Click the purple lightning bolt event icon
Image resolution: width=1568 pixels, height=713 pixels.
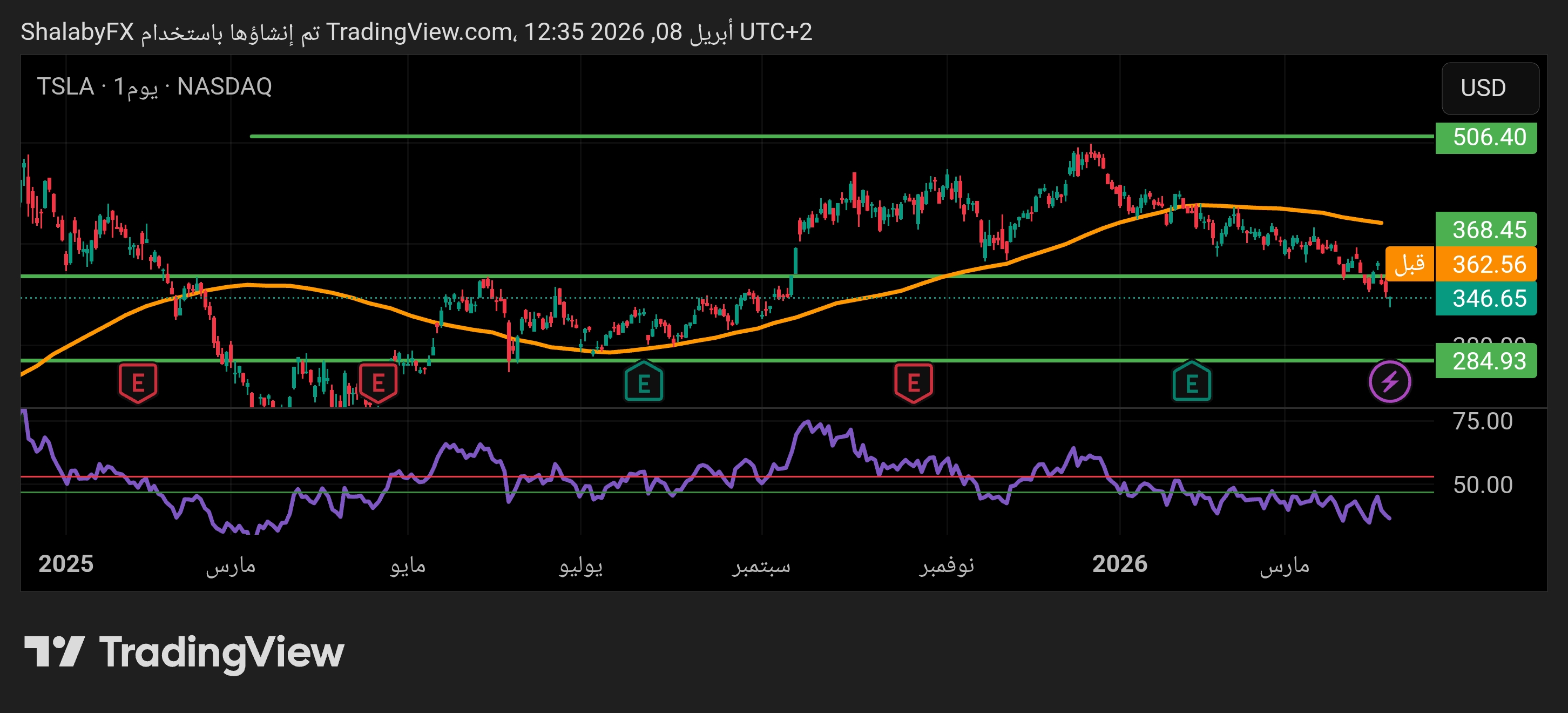click(x=1389, y=382)
